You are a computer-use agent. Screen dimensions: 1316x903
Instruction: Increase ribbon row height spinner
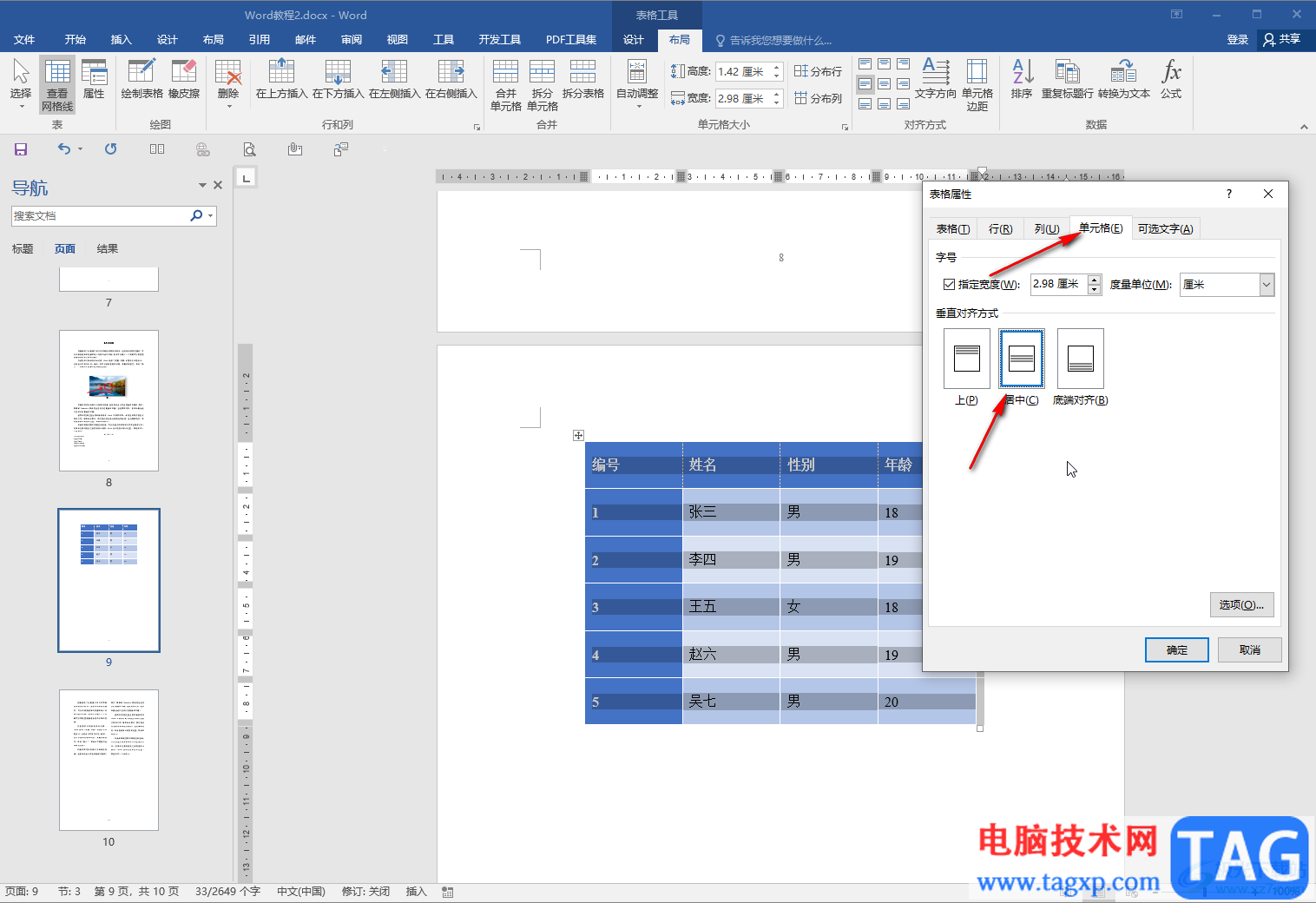tap(777, 67)
